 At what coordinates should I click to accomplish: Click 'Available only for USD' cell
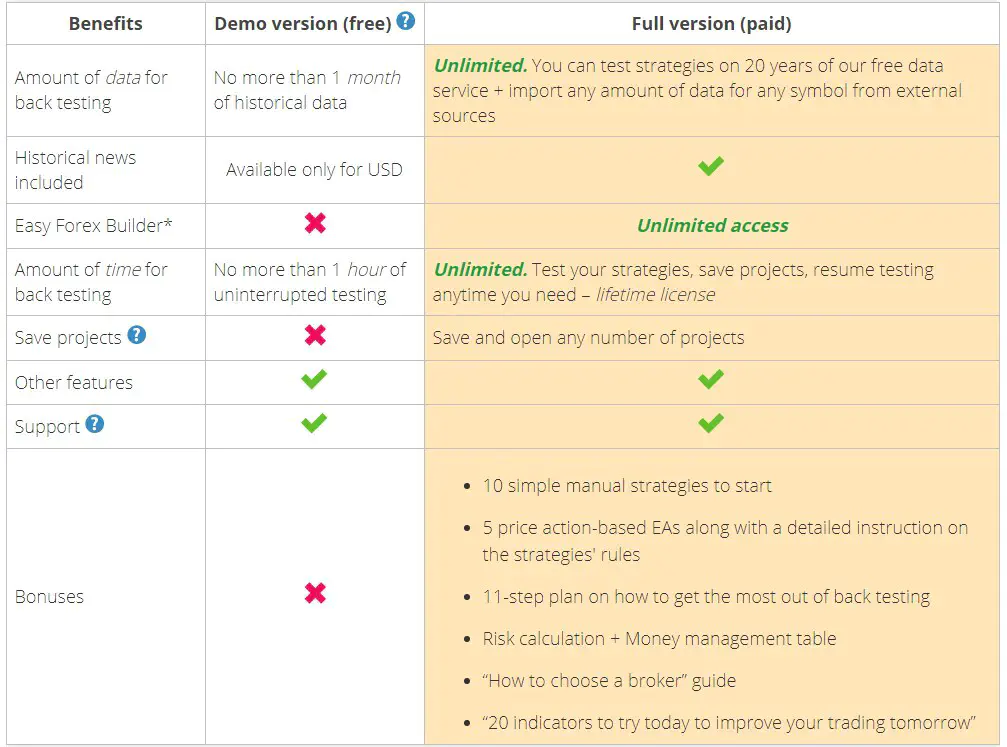(314, 170)
